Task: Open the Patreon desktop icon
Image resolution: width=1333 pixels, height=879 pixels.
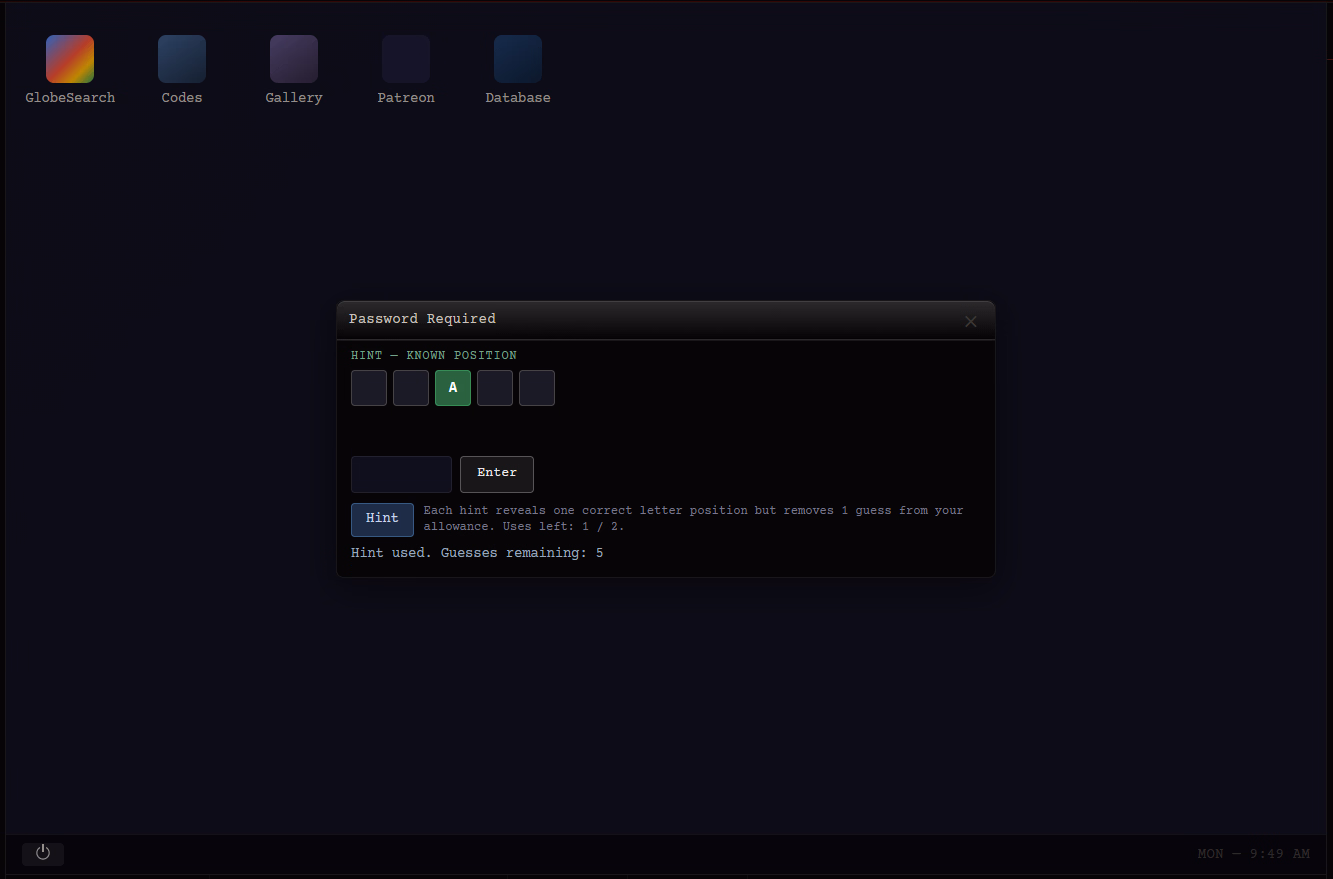Action: point(406,70)
